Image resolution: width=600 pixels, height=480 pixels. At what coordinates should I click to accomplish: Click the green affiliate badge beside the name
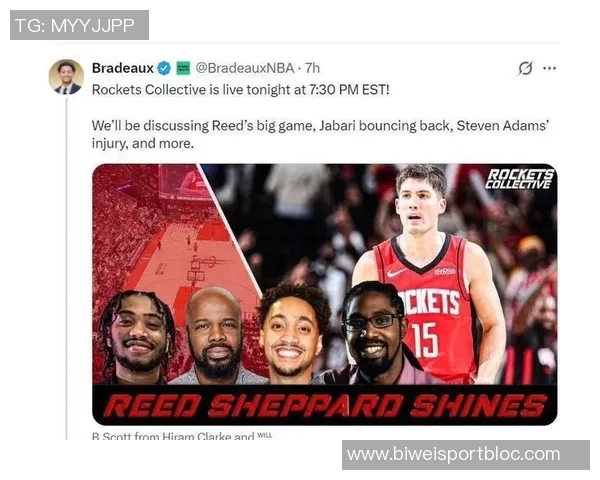click(x=183, y=68)
